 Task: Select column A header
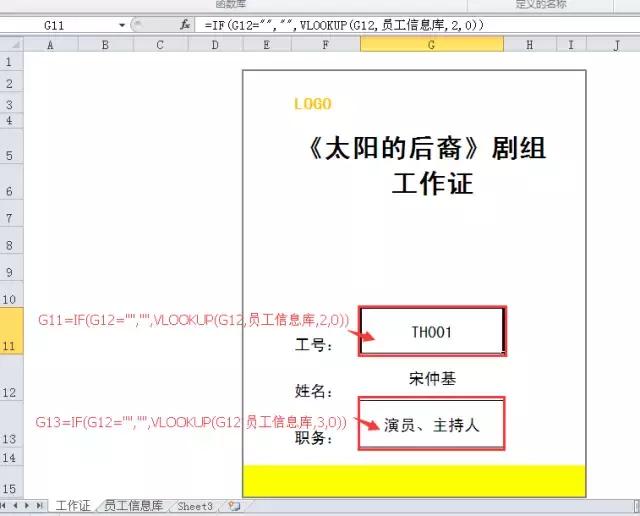click(51, 44)
